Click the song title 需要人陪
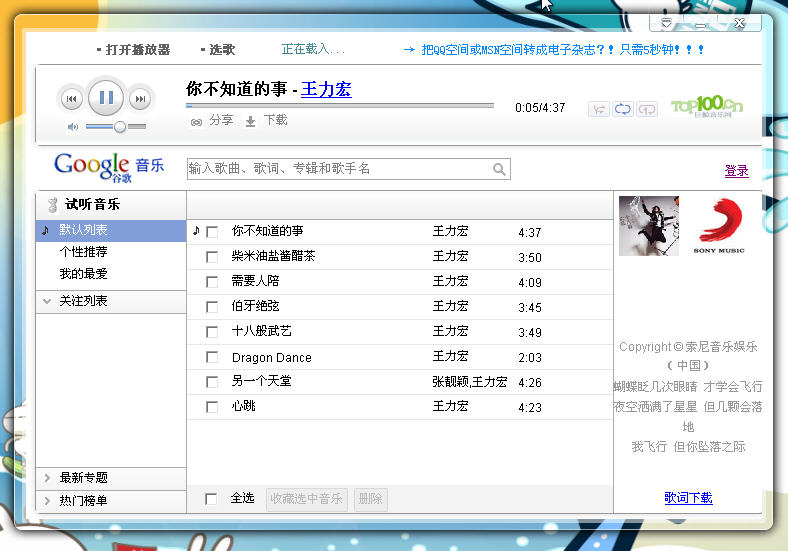The height and width of the screenshot is (551, 788). click(255, 281)
